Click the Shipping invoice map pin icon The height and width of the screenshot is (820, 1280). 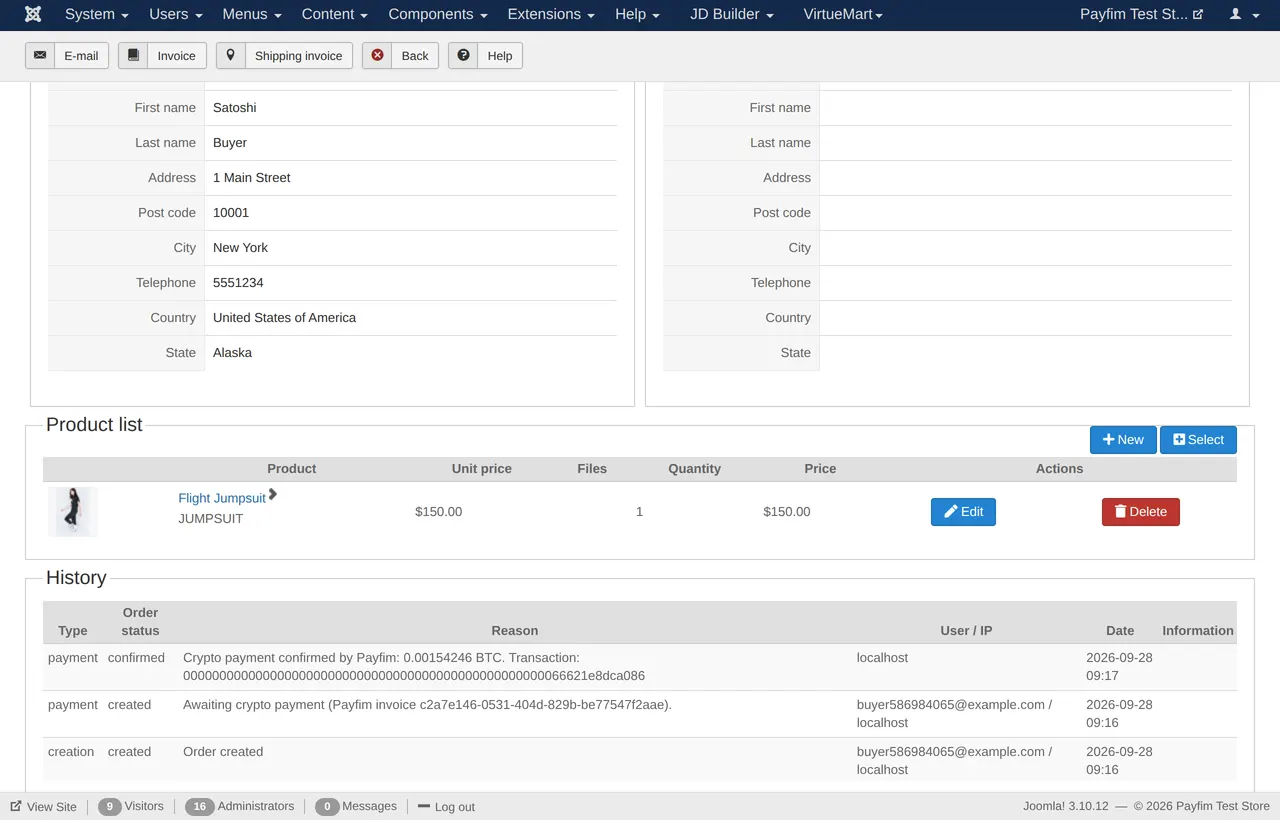tap(231, 55)
